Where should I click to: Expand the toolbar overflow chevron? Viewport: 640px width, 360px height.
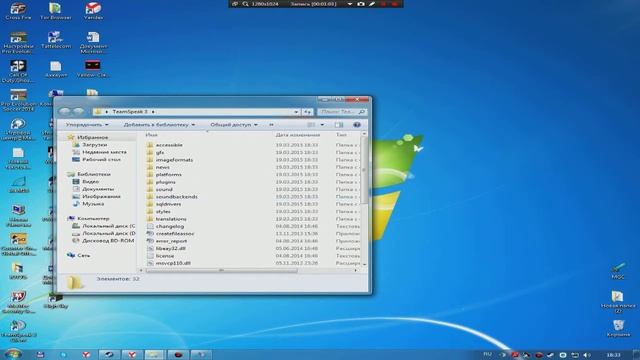pos(271,124)
